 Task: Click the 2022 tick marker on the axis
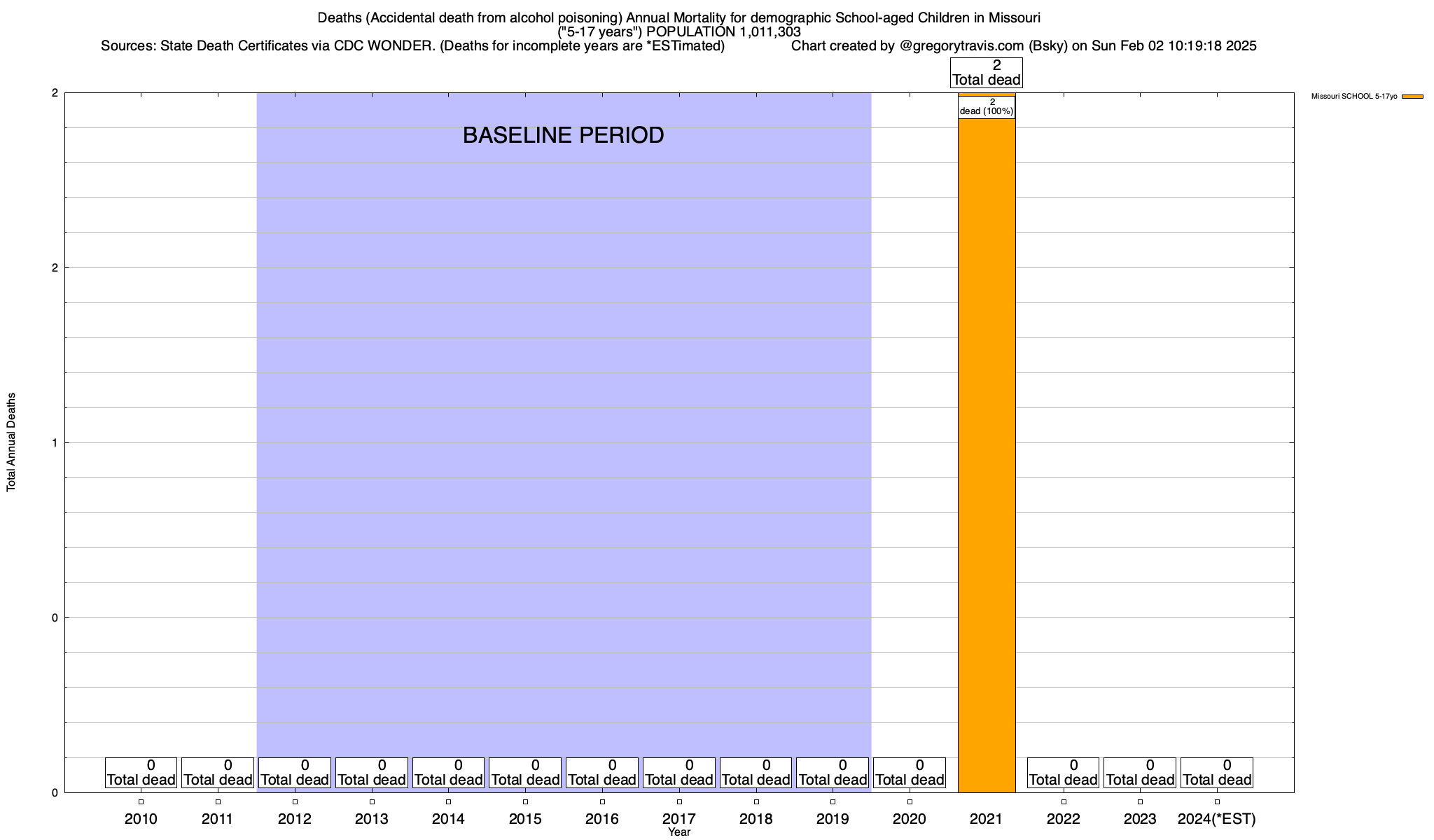1064,802
